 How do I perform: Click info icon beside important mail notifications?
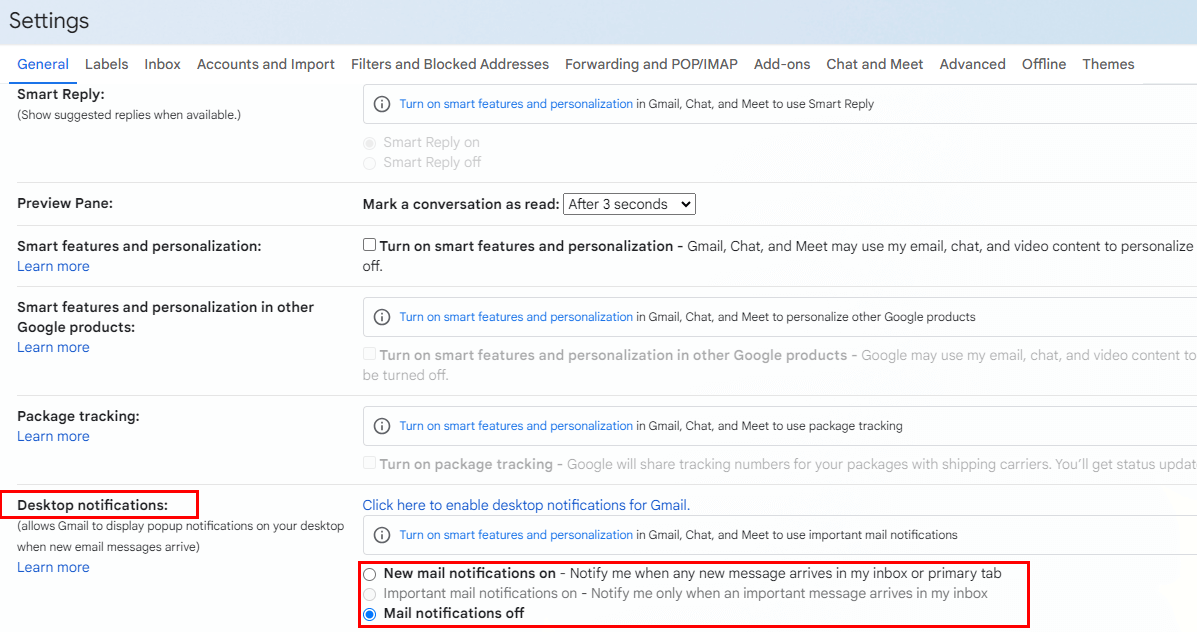pyautogui.click(x=381, y=535)
